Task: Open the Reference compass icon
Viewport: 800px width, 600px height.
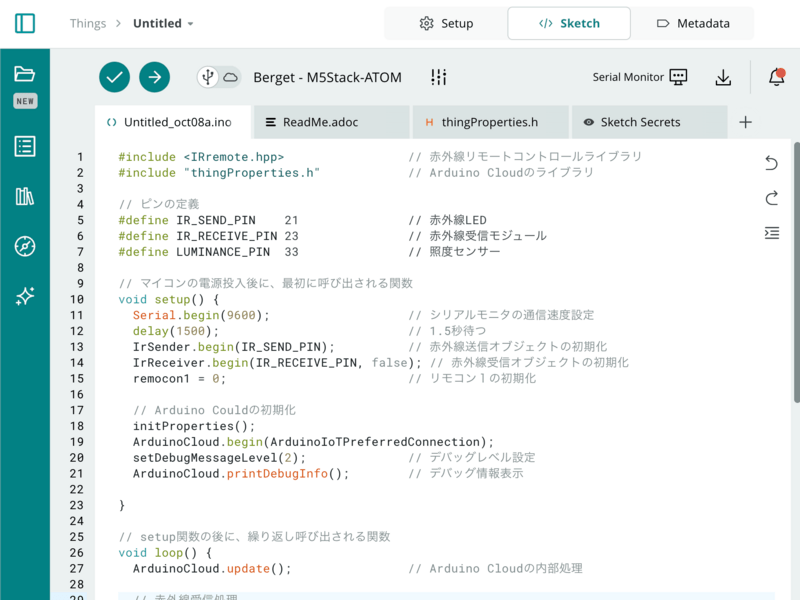Action: tap(25, 246)
